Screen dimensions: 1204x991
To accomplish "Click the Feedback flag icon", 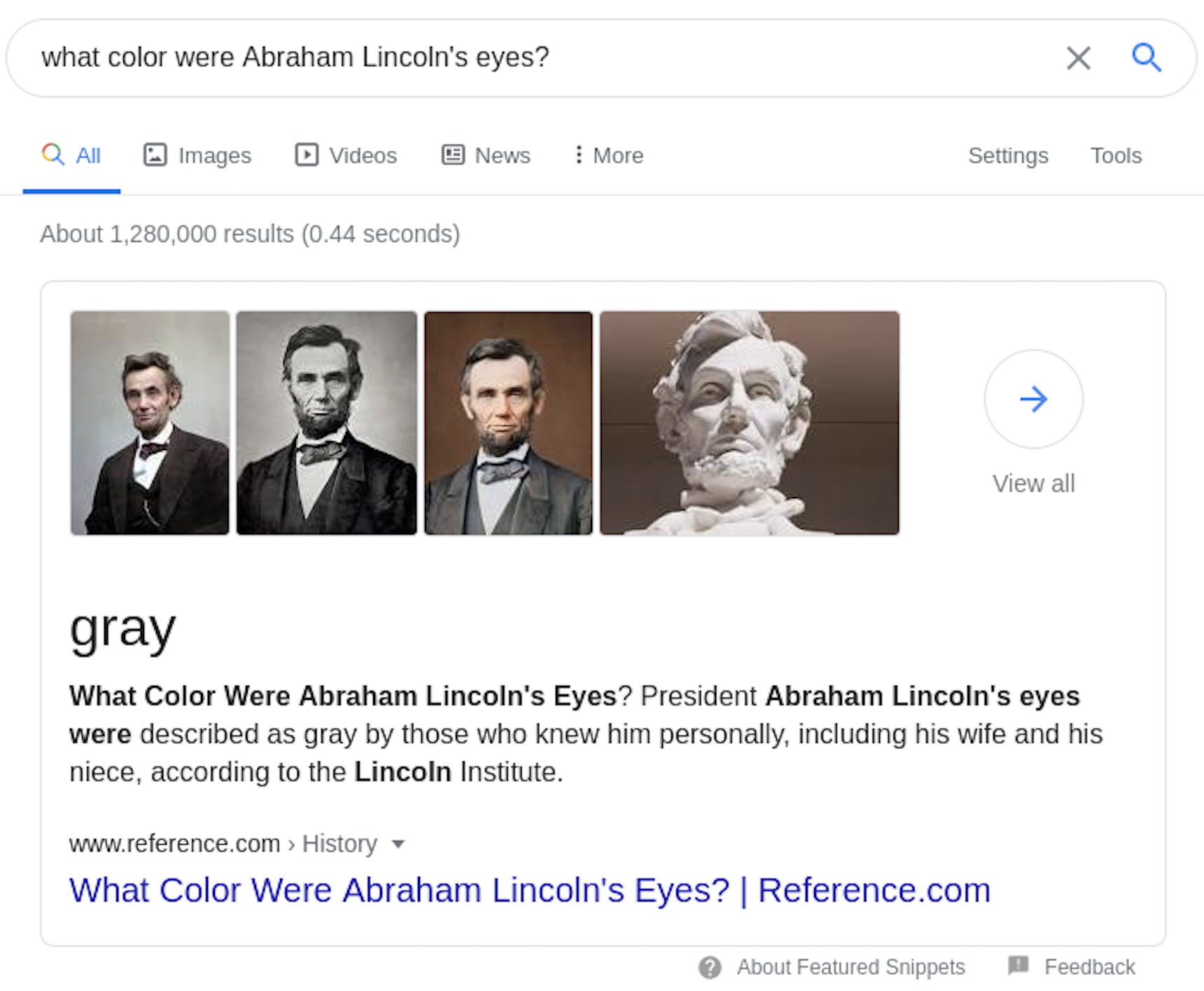I will point(1018,967).
